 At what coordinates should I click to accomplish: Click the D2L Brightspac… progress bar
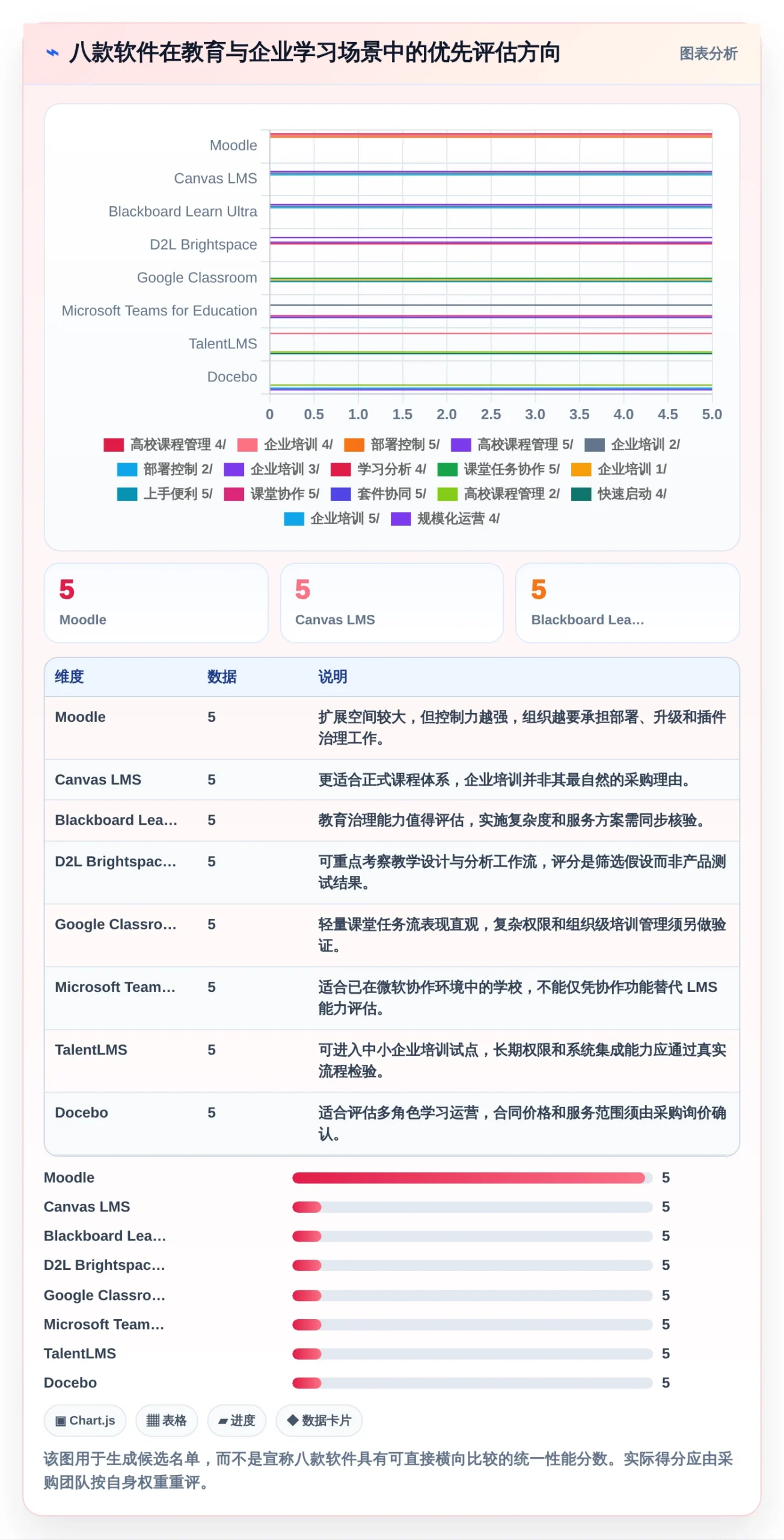click(473, 1265)
